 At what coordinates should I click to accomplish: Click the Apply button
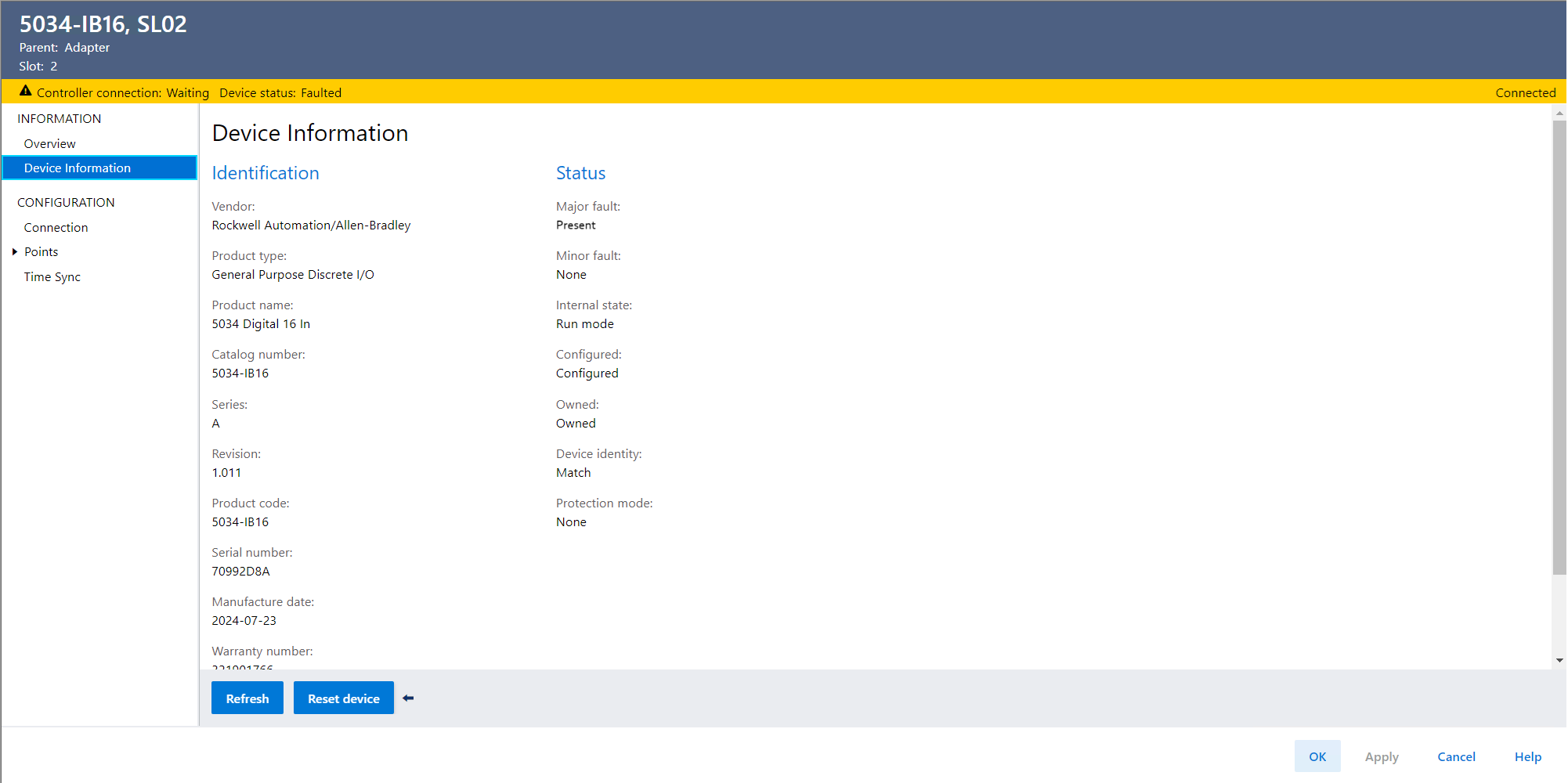(x=1382, y=756)
